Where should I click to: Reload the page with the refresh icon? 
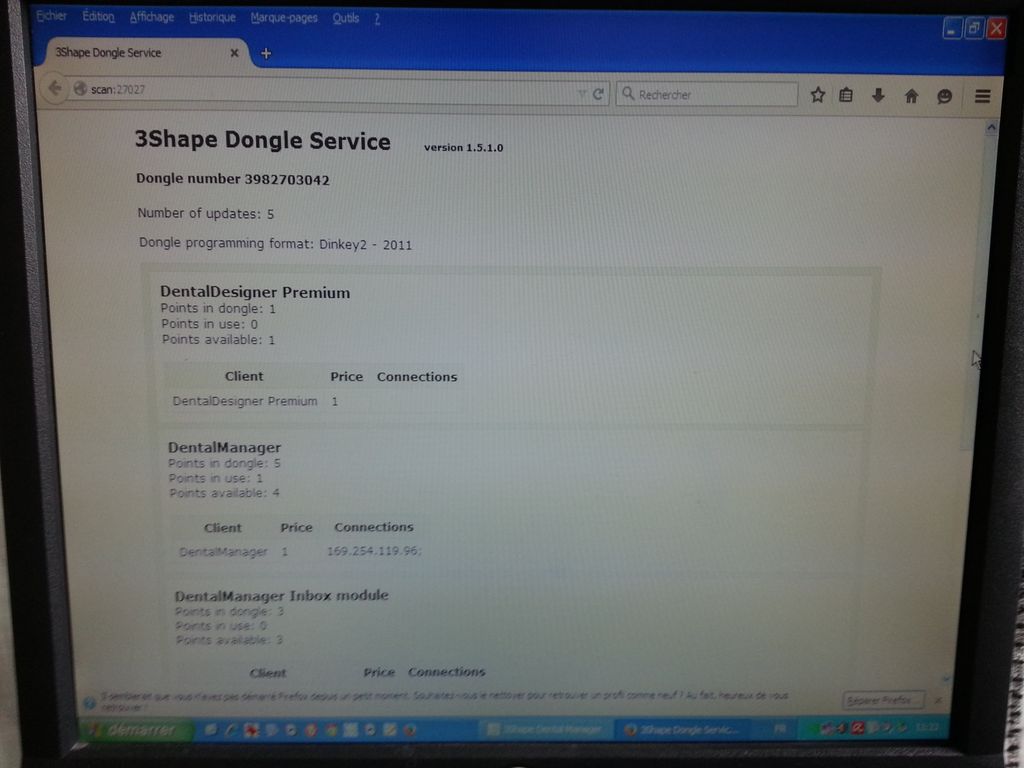(598, 95)
